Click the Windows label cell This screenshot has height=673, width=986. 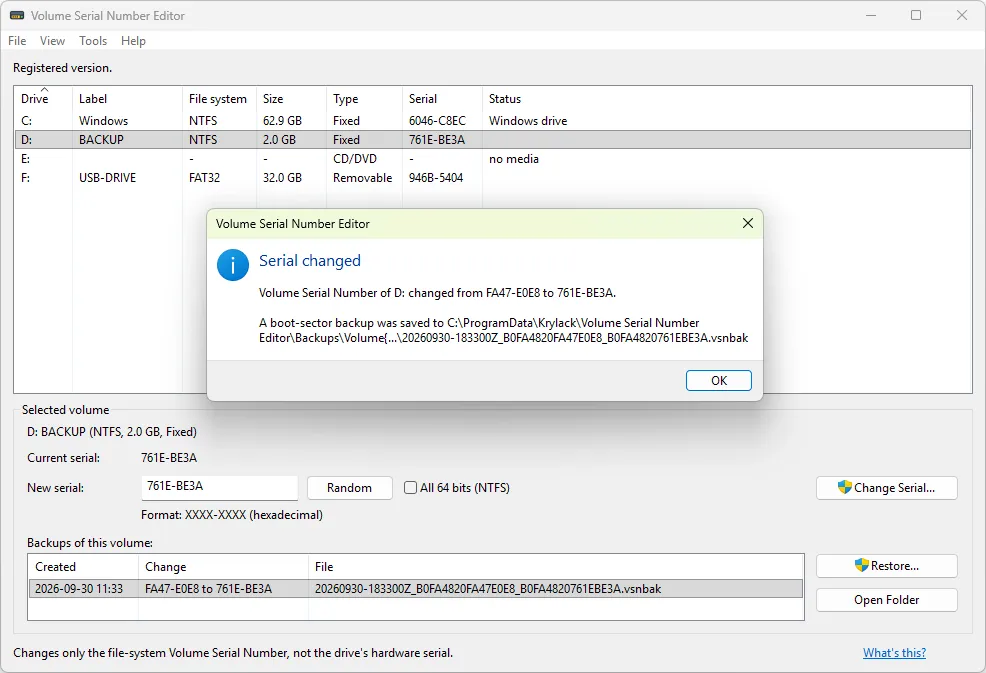pos(103,121)
